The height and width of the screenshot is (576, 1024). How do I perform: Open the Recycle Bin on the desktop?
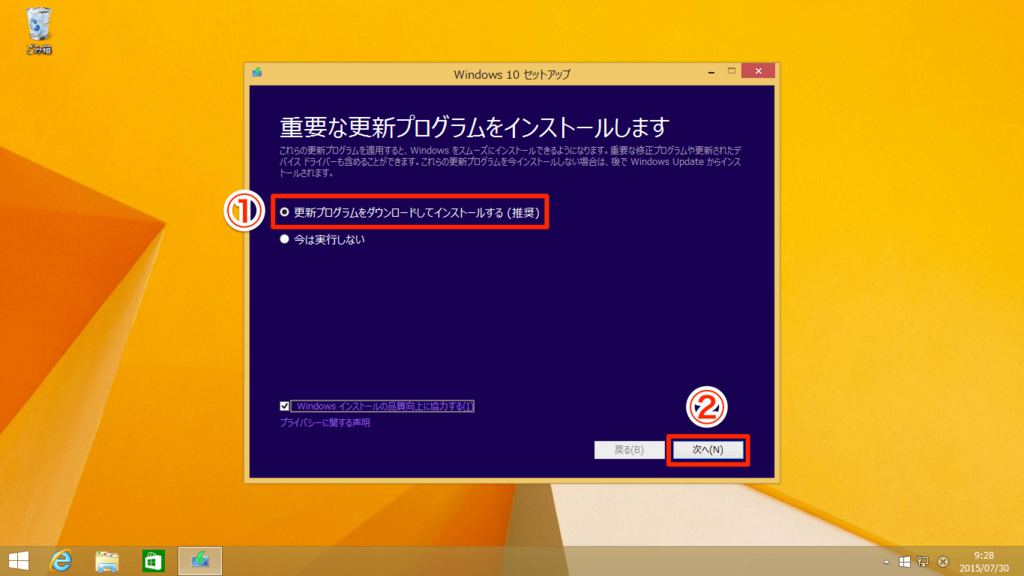38,22
